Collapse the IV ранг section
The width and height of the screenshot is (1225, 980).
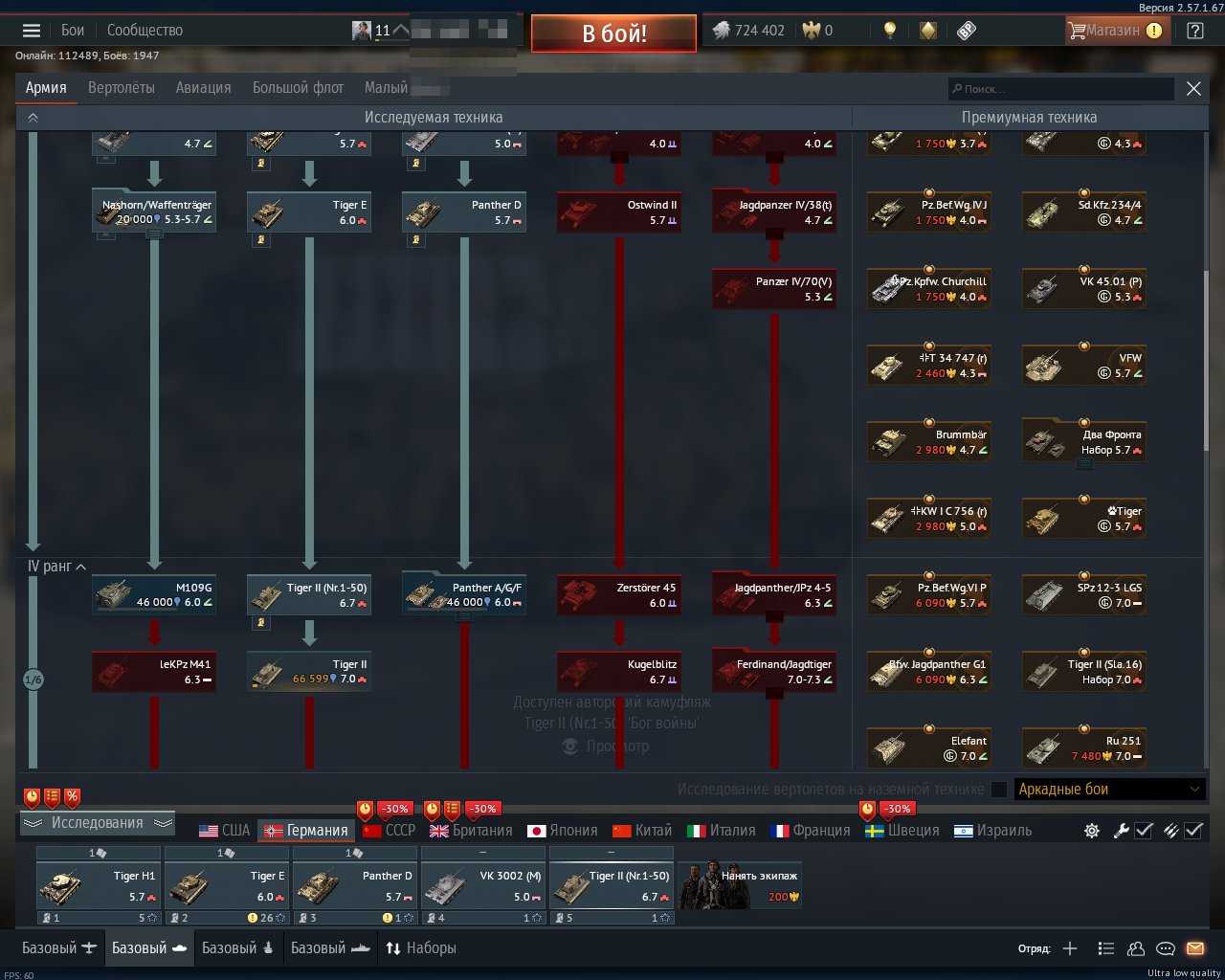pyautogui.click(x=81, y=567)
